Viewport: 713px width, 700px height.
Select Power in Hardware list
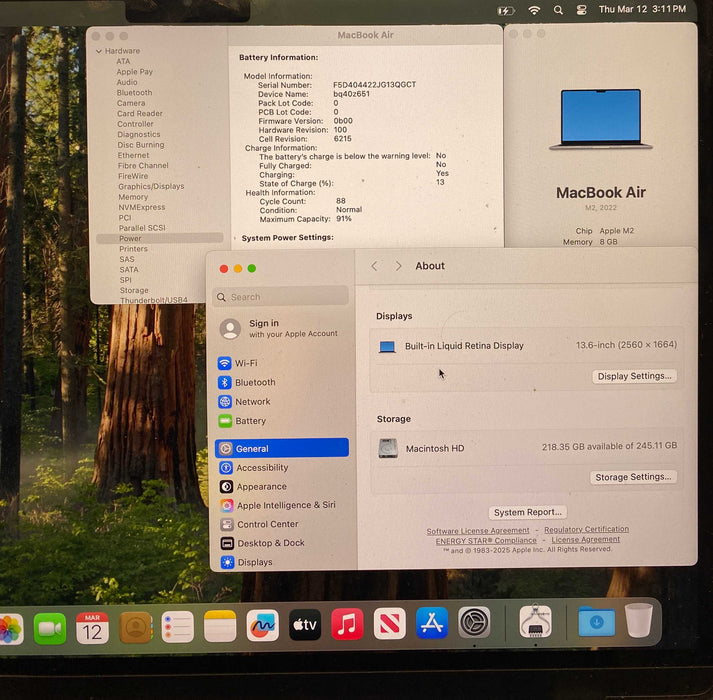point(160,238)
